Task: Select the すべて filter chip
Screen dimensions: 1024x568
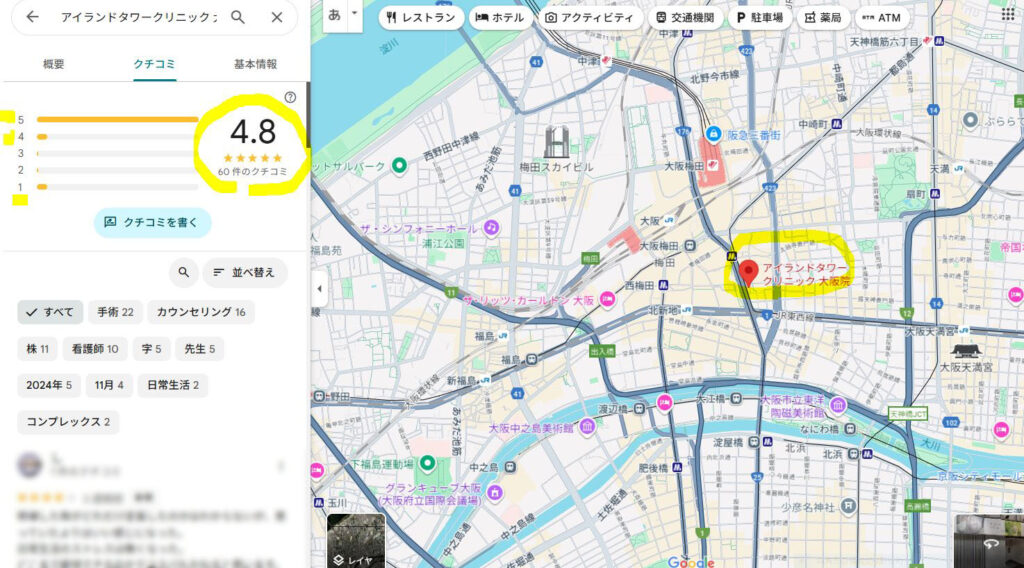Action: [x=50, y=312]
